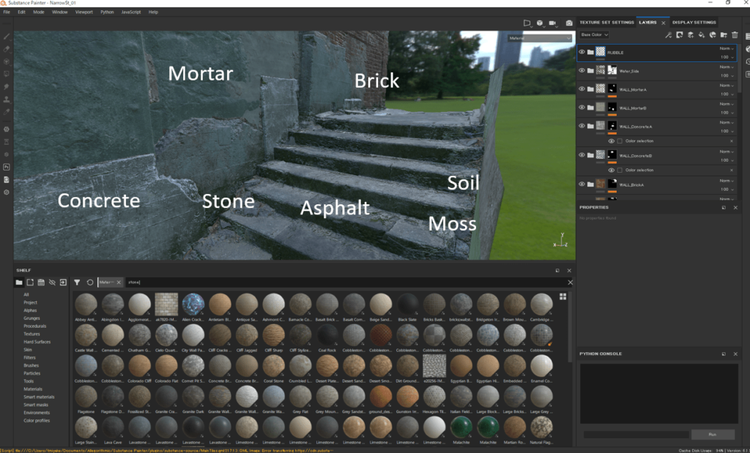Image resolution: width=750 pixels, height=453 pixels.
Task: Click the Run button in Python Console
Action: point(713,434)
